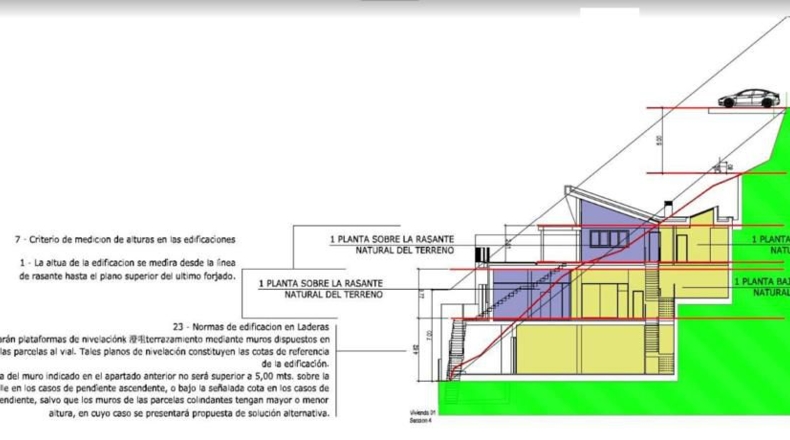Select heading '23 - Normas de edificacion en Laderas'
Viewport: 790px width, 440px height.
[251, 327]
